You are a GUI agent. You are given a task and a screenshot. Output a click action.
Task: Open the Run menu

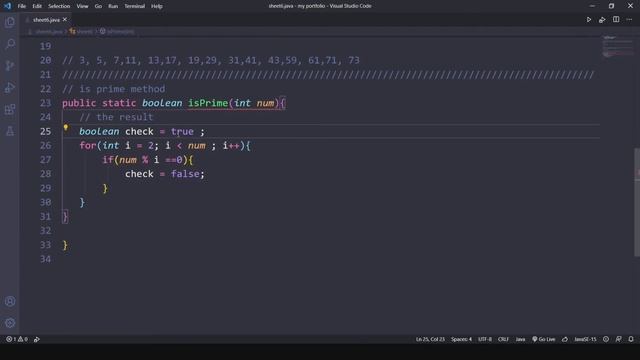[x=113, y=6]
